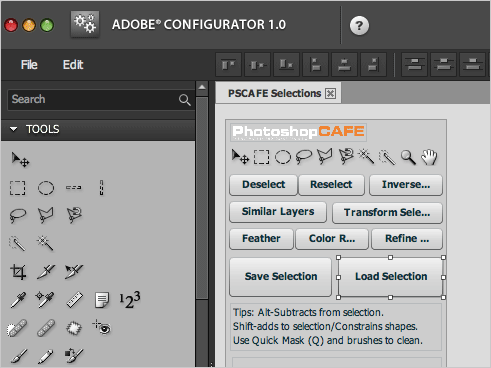491x368 pixels.
Task: Click the Similar Layers button
Action: click(278, 212)
